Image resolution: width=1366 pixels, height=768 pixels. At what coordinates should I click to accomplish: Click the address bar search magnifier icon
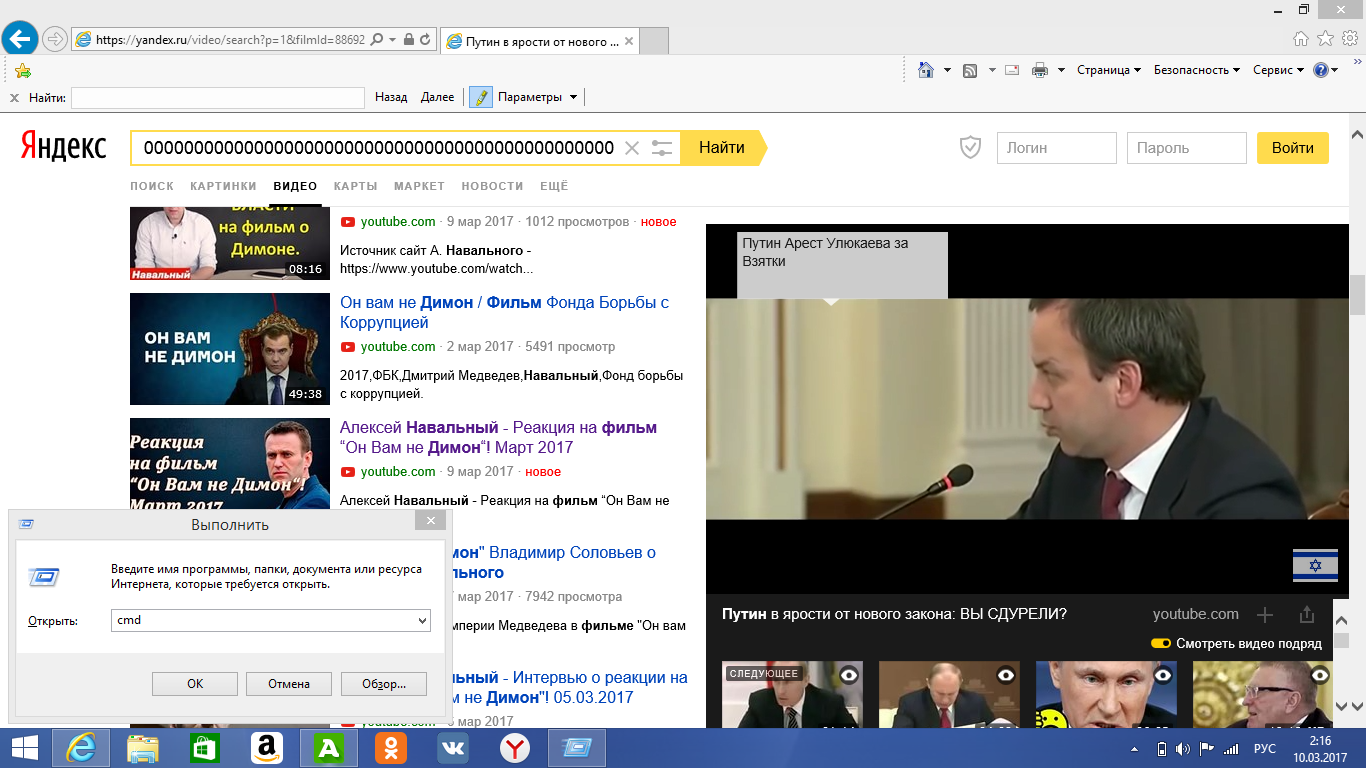pos(377,40)
